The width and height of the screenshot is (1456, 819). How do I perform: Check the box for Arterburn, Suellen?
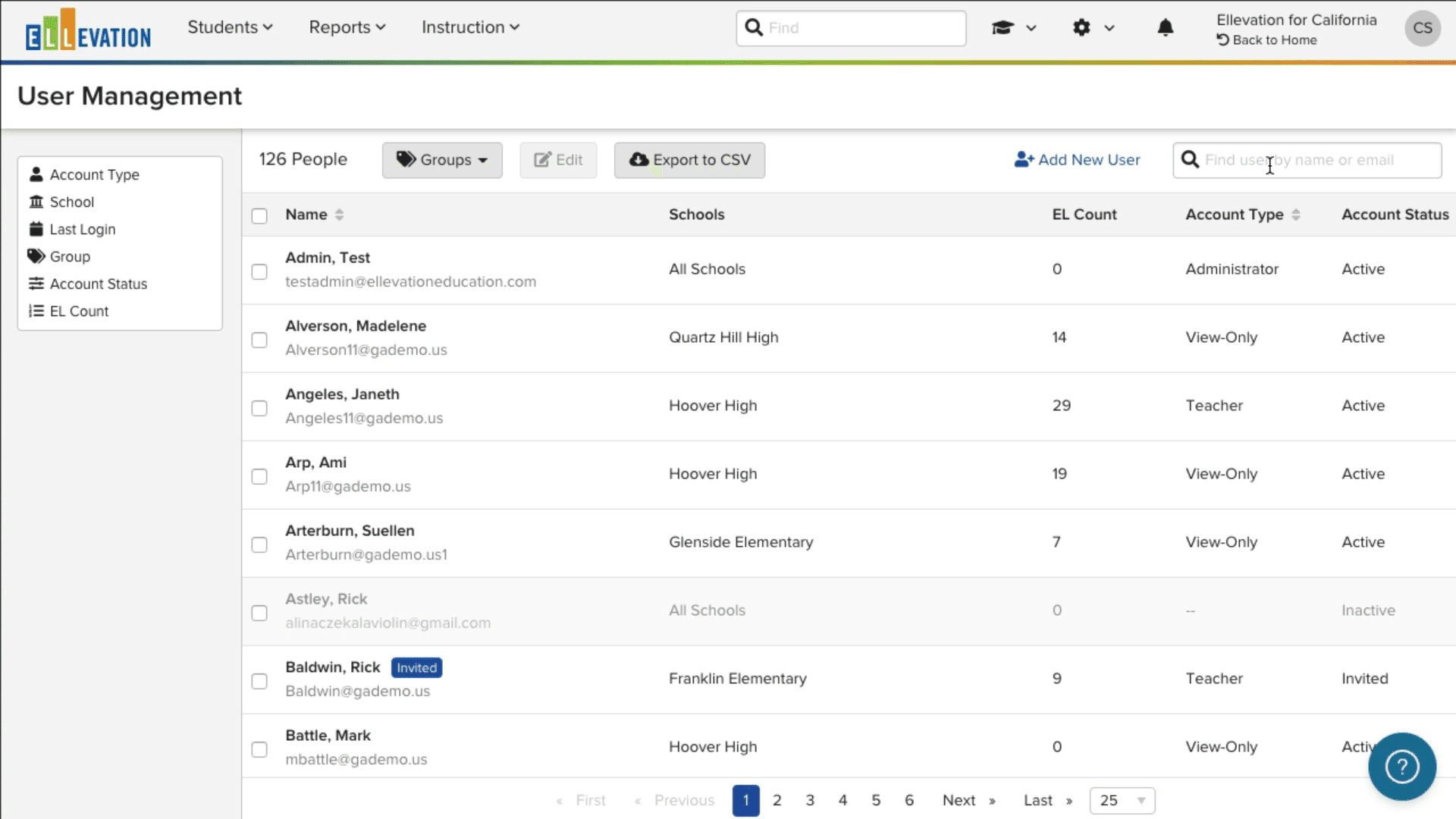[x=259, y=544]
